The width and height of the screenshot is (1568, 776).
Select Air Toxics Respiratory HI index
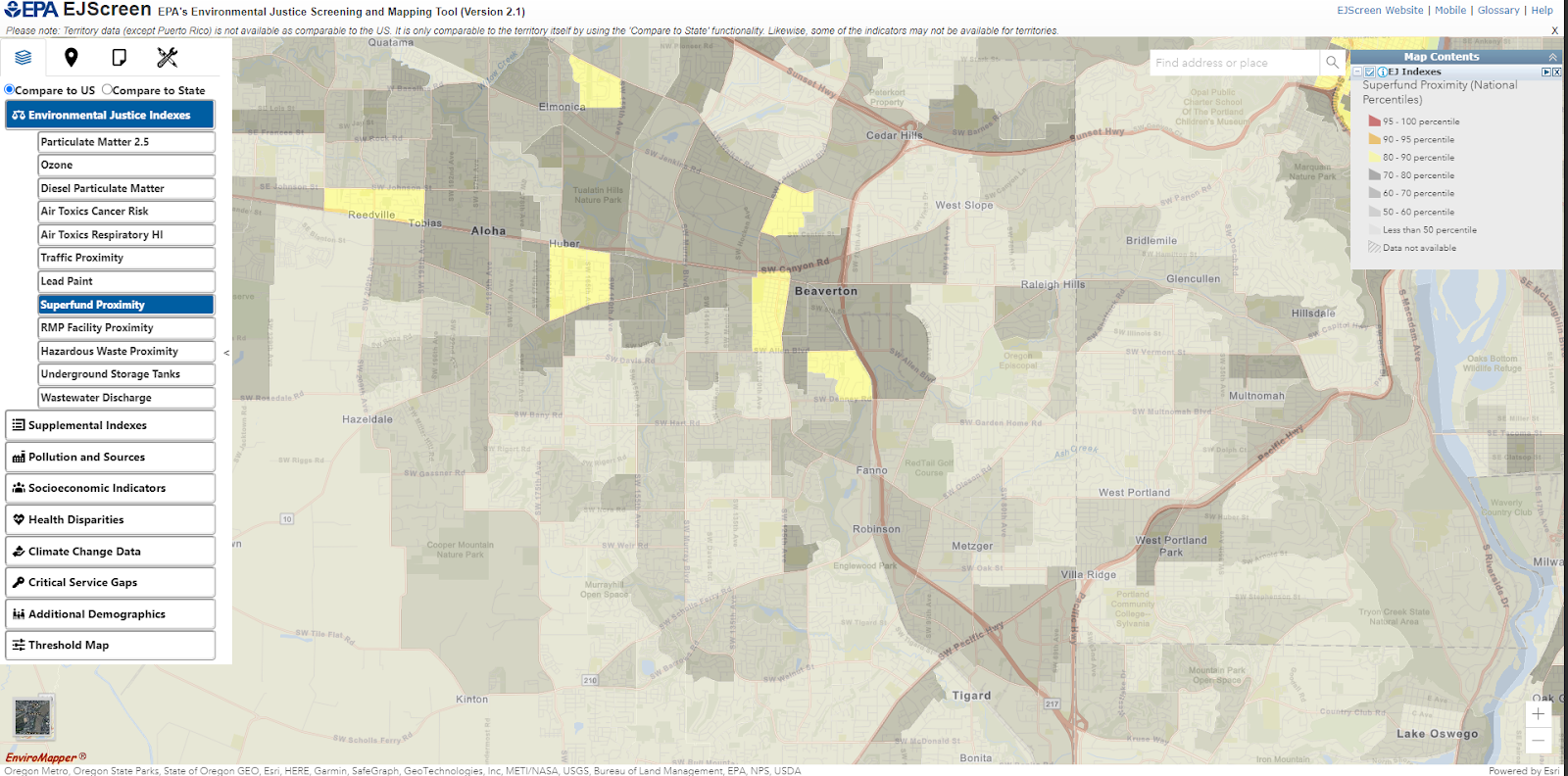(x=126, y=234)
